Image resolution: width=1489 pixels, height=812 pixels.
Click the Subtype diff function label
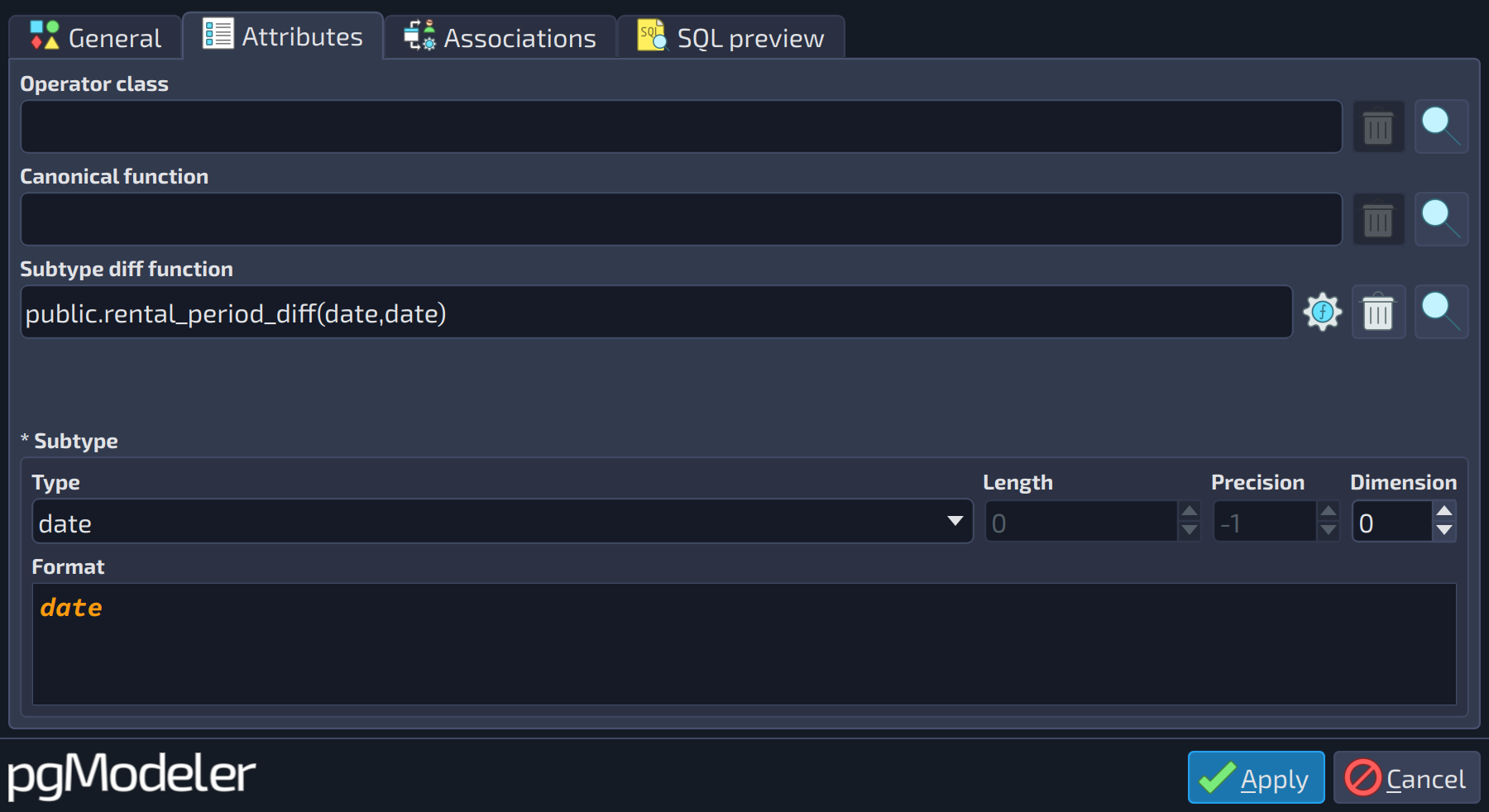[x=127, y=269]
